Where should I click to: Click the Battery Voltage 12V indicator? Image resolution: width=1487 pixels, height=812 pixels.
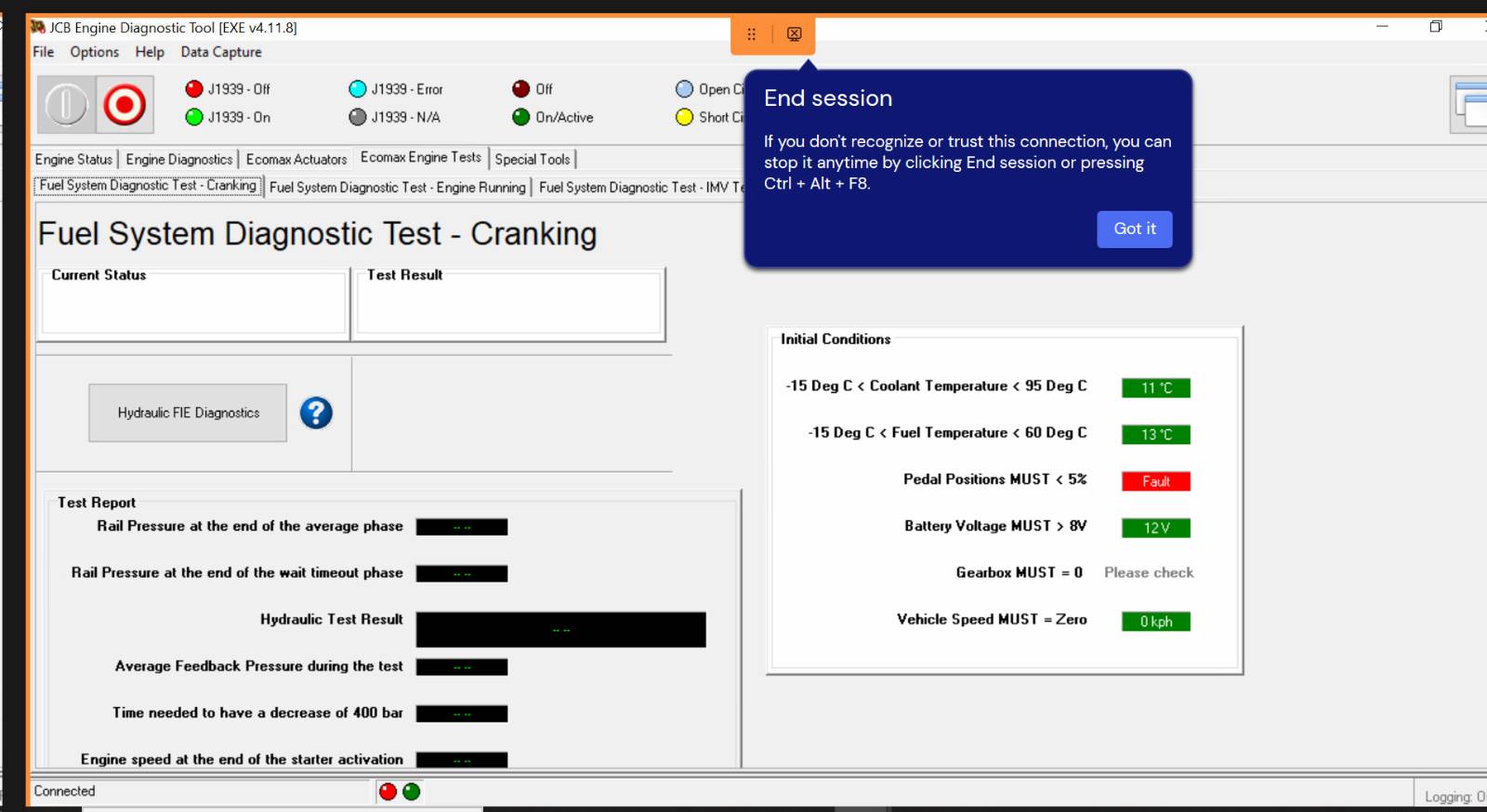tap(1156, 528)
